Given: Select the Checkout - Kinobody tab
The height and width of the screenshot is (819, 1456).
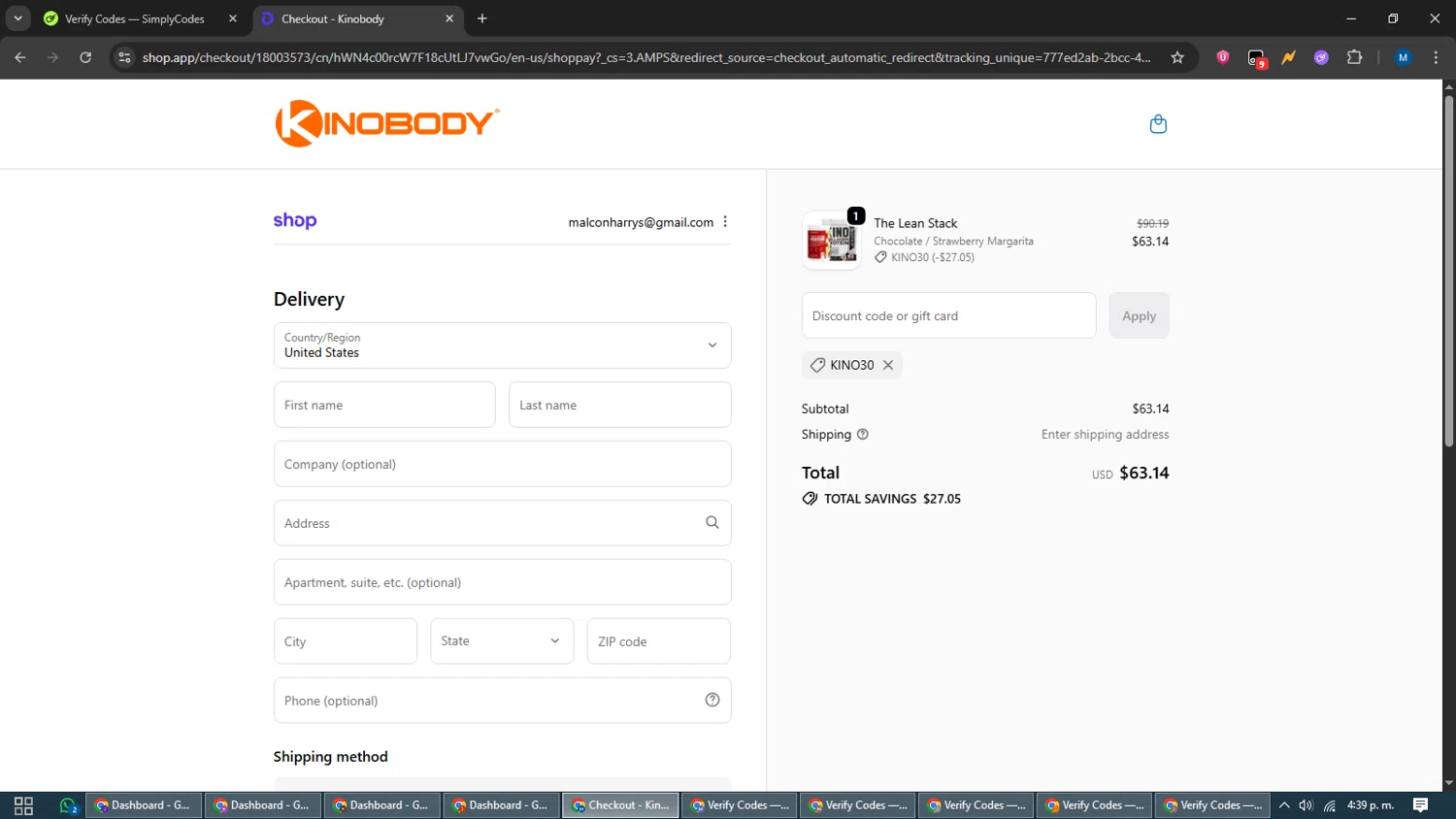Looking at the screenshot, I should 358,18.
